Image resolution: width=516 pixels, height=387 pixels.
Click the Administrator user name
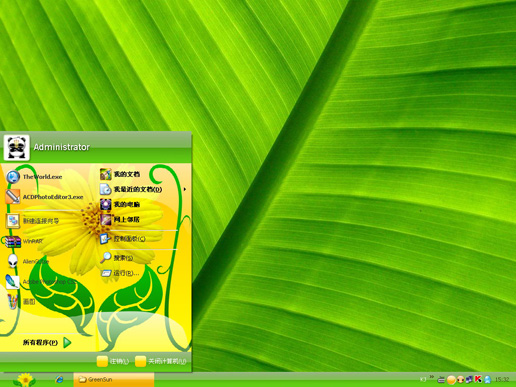coord(62,147)
